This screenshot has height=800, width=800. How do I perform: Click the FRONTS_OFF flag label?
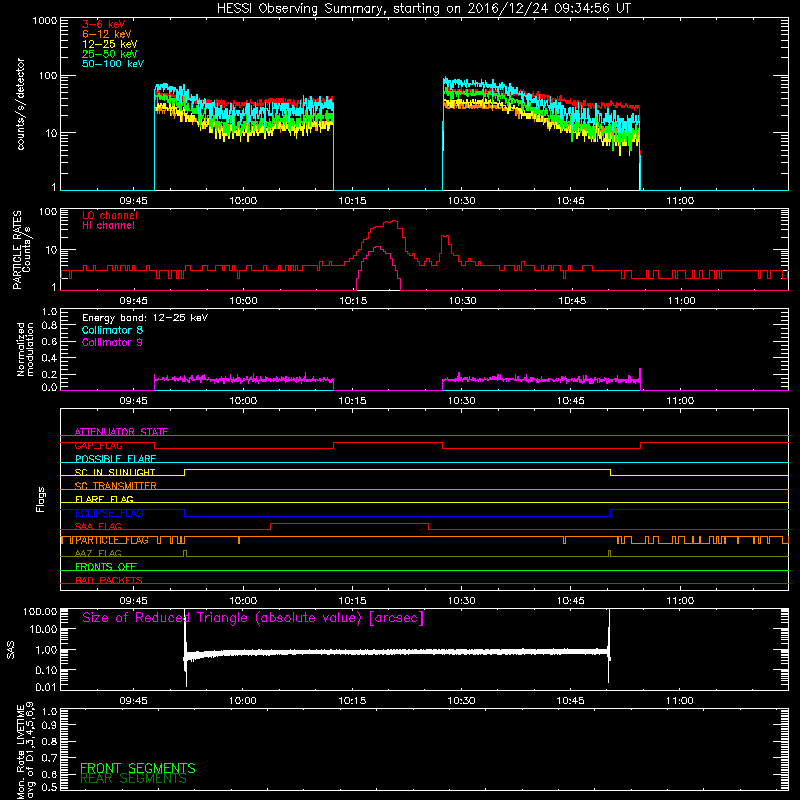pyautogui.click(x=106, y=567)
